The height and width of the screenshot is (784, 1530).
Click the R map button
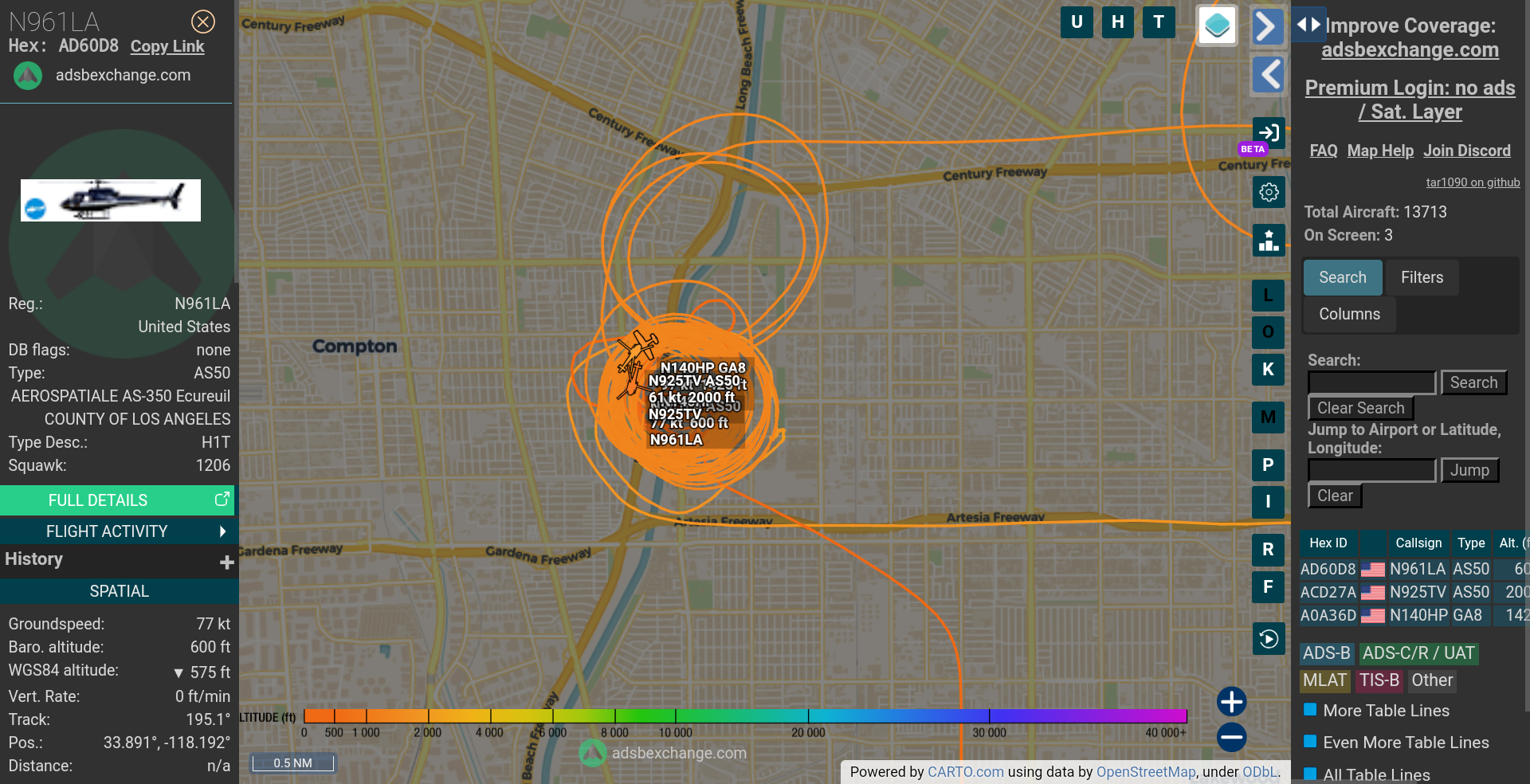pos(1268,550)
